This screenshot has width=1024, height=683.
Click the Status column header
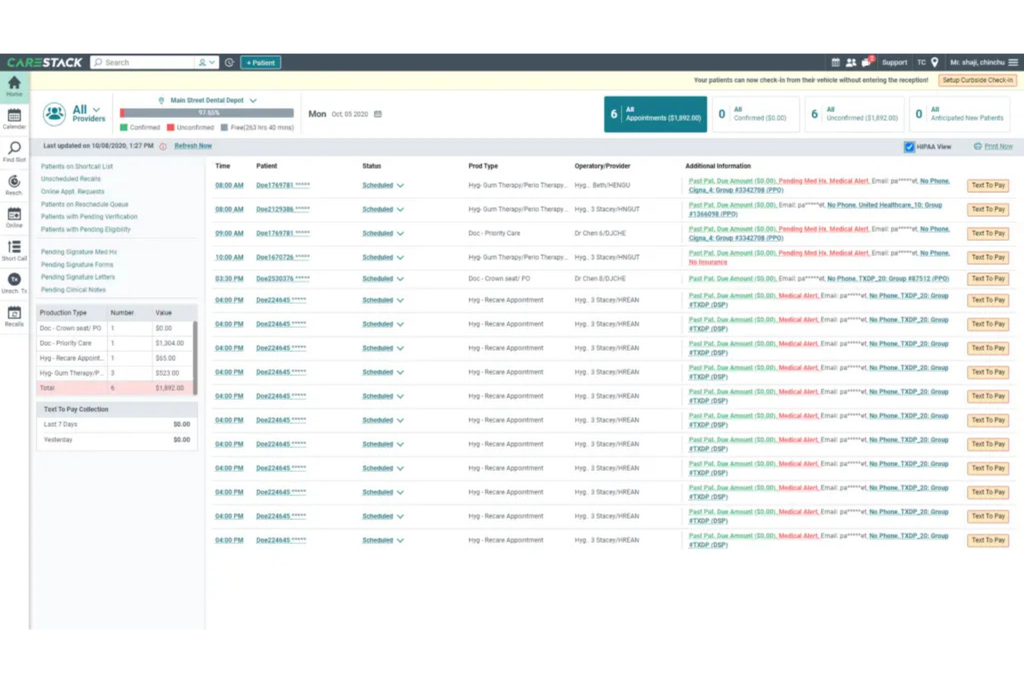click(372, 167)
